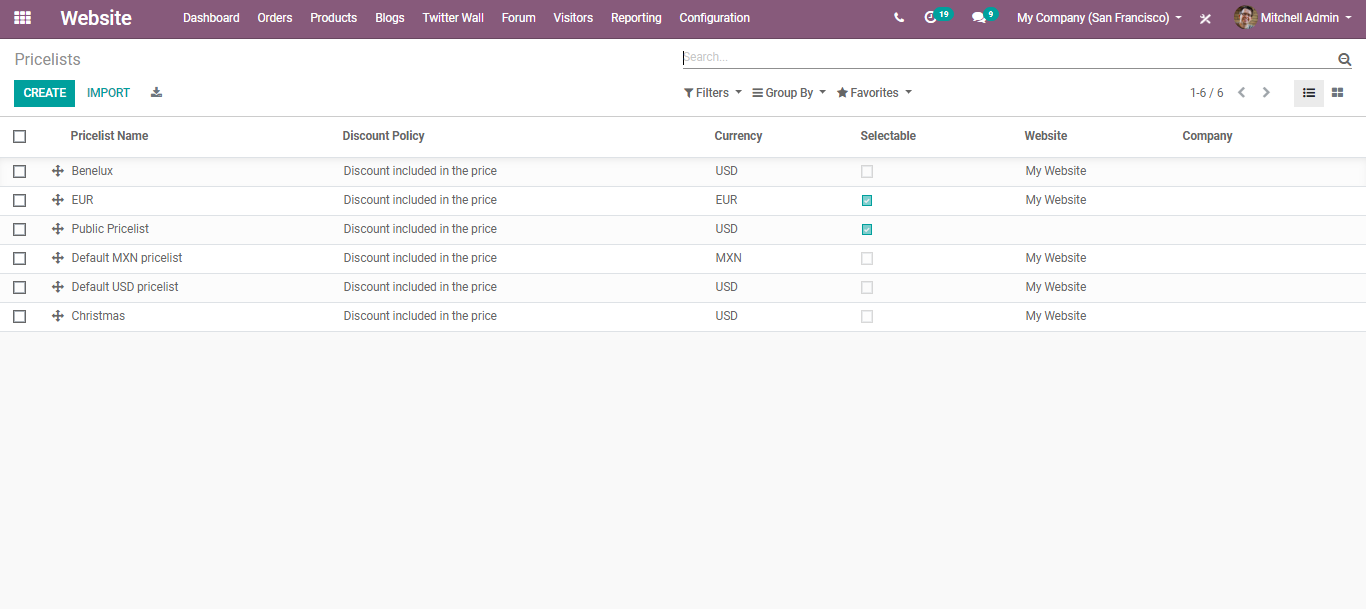The height and width of the screenshot is (609, 1366).
Task: Click the EUR currency cell
Action: (727, 200)
